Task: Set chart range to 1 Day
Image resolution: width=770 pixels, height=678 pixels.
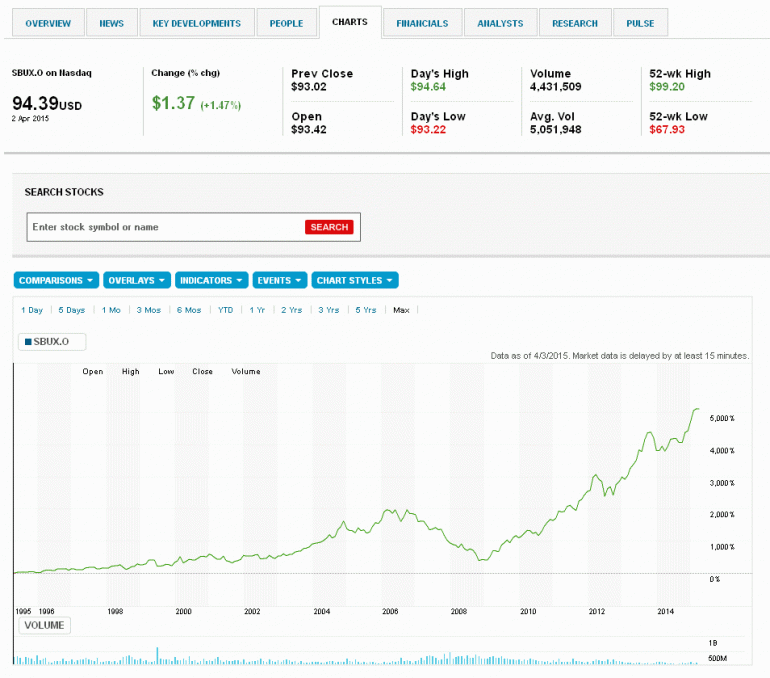Action: tap(32, 310)
